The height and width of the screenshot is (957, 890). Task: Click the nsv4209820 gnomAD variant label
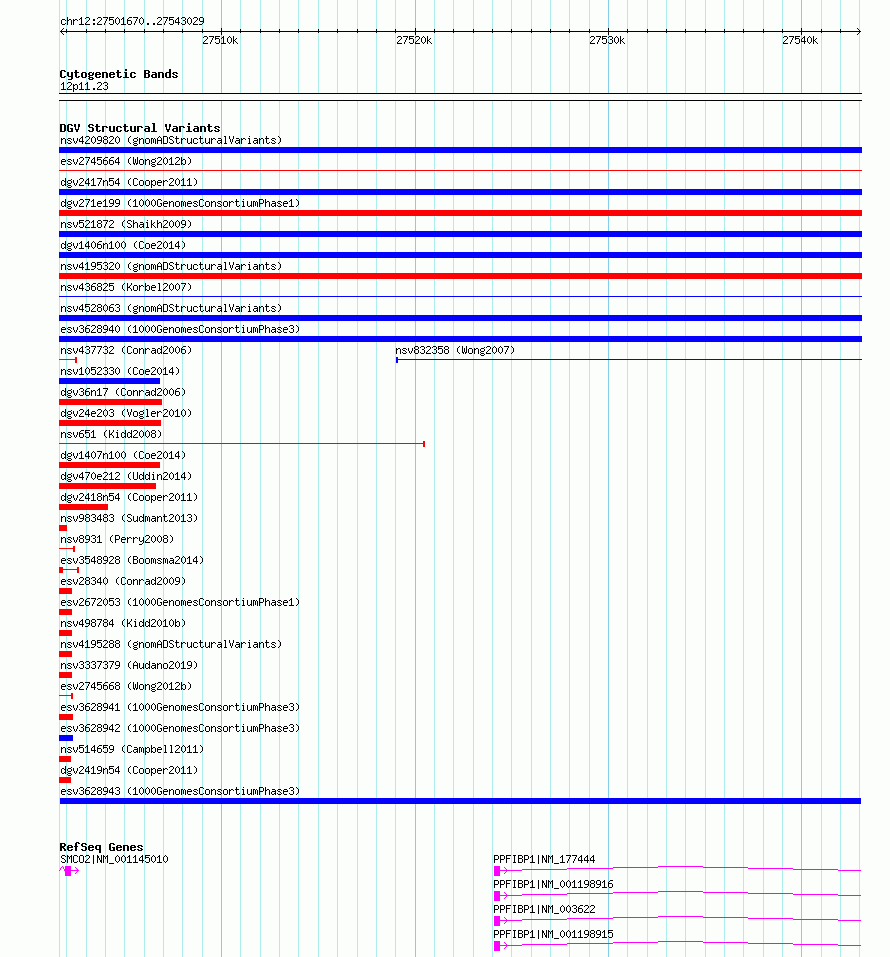pyautogui.click(x=171, y=140)
